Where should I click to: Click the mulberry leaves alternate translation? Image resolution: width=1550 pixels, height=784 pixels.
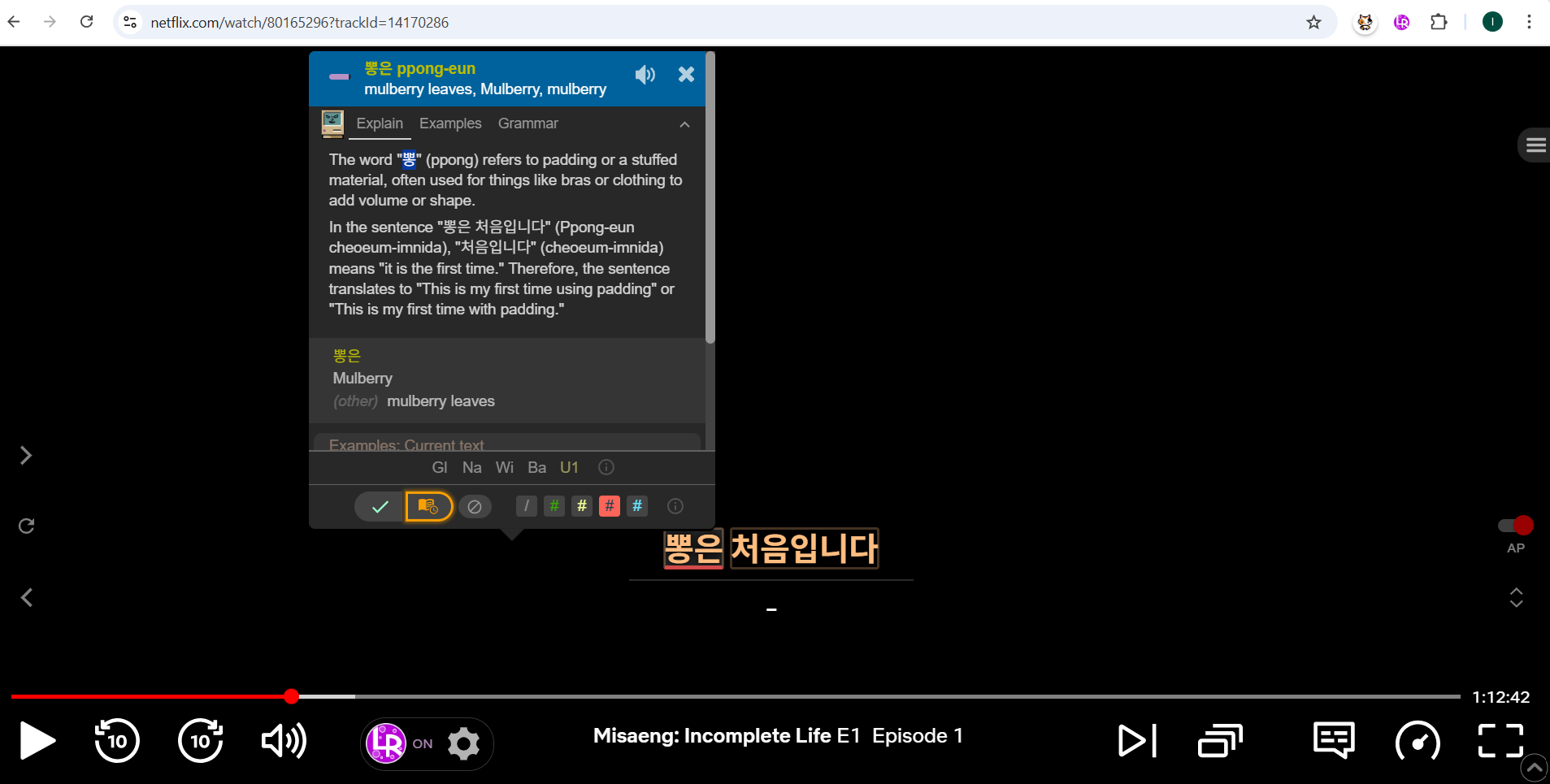tap(441, 401)
